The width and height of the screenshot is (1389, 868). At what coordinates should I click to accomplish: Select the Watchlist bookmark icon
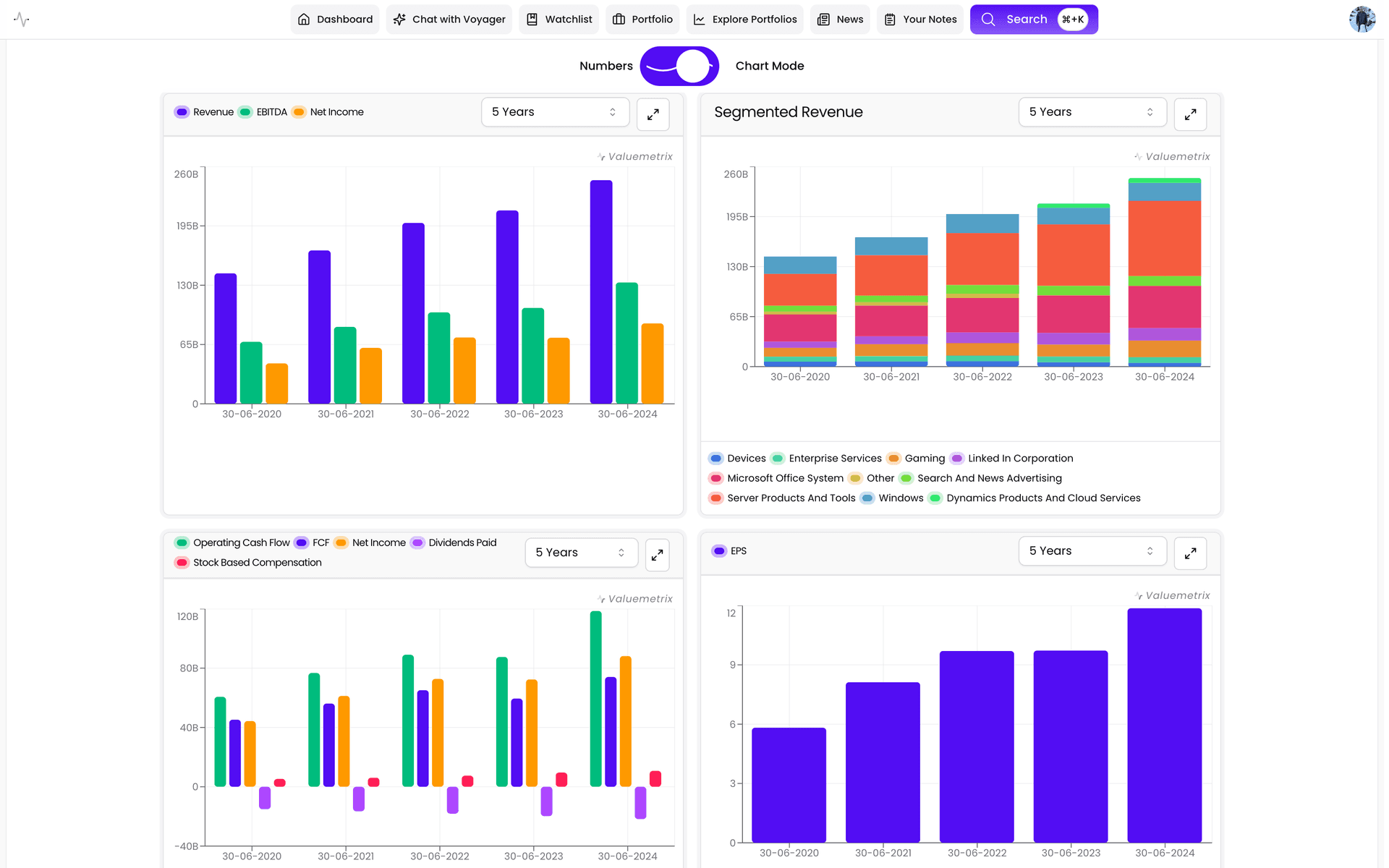(x=532, y=20)
